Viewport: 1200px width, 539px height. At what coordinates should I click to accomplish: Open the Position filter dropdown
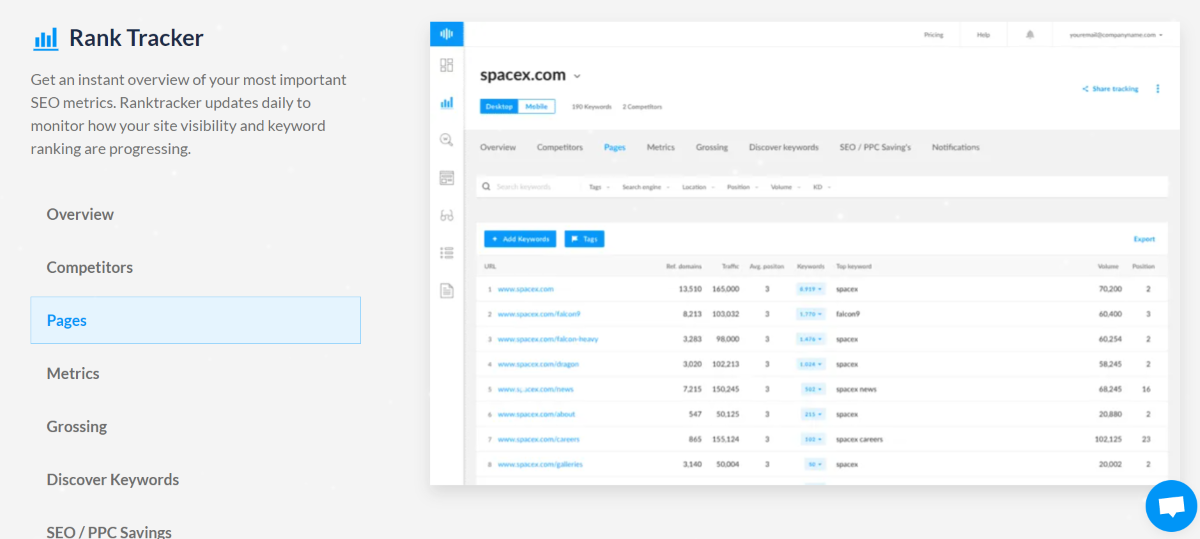(x=742, y=187)
